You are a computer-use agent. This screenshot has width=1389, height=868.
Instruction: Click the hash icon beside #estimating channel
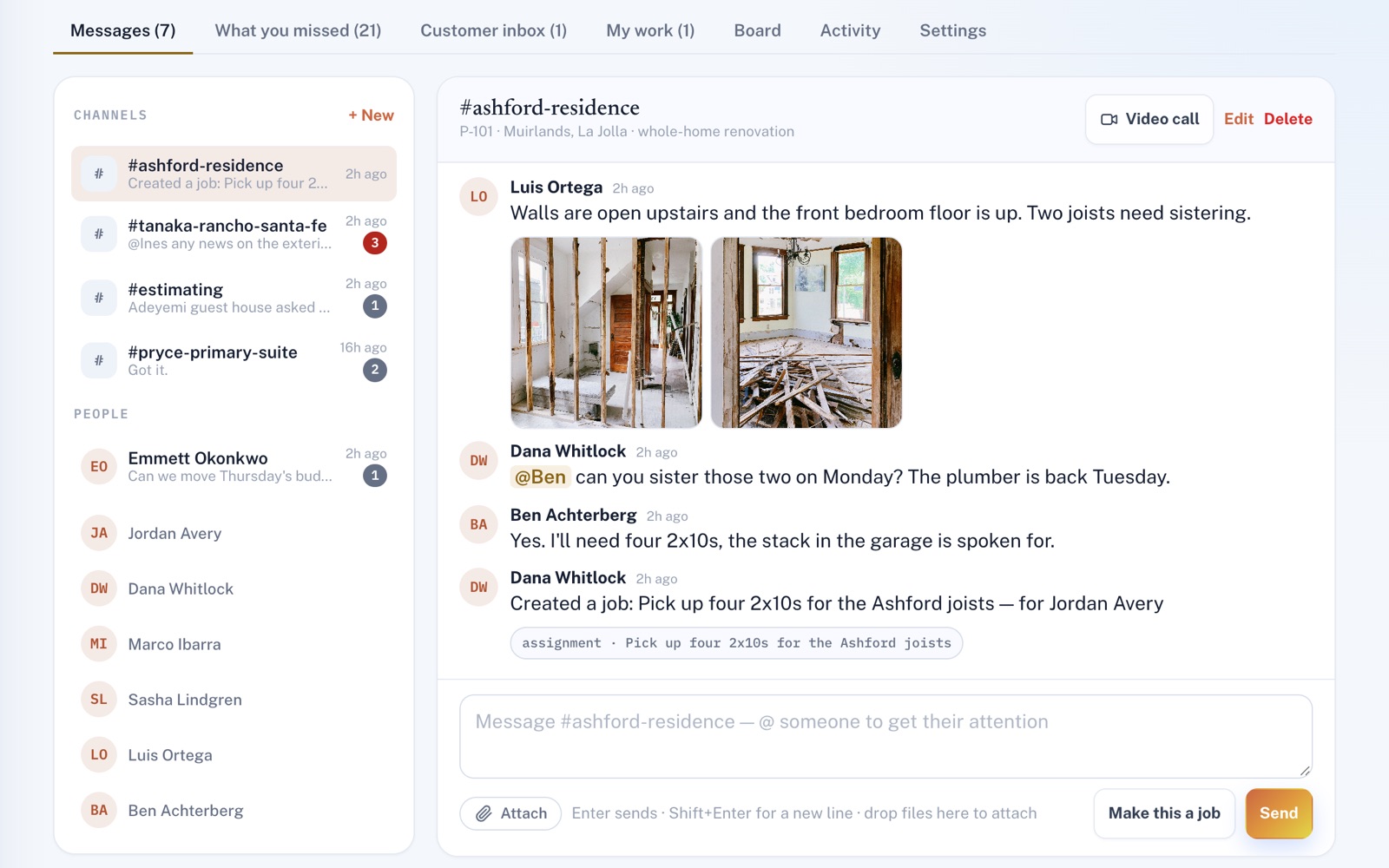[x=99, y=298]
